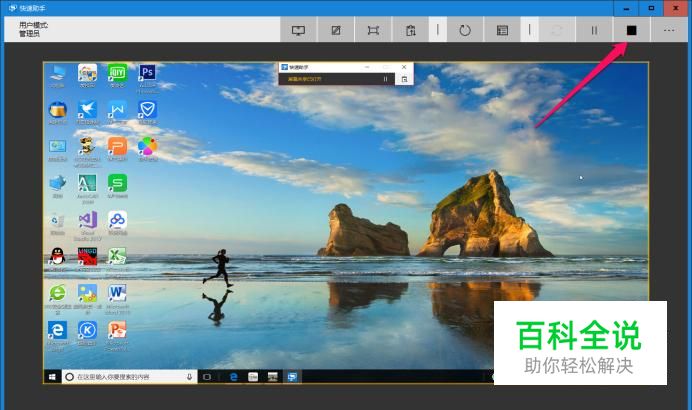Open remote Task Manager from the toolbar
Image resolution: width=692 pixels, height=410 pixels.
coord(502,30)
